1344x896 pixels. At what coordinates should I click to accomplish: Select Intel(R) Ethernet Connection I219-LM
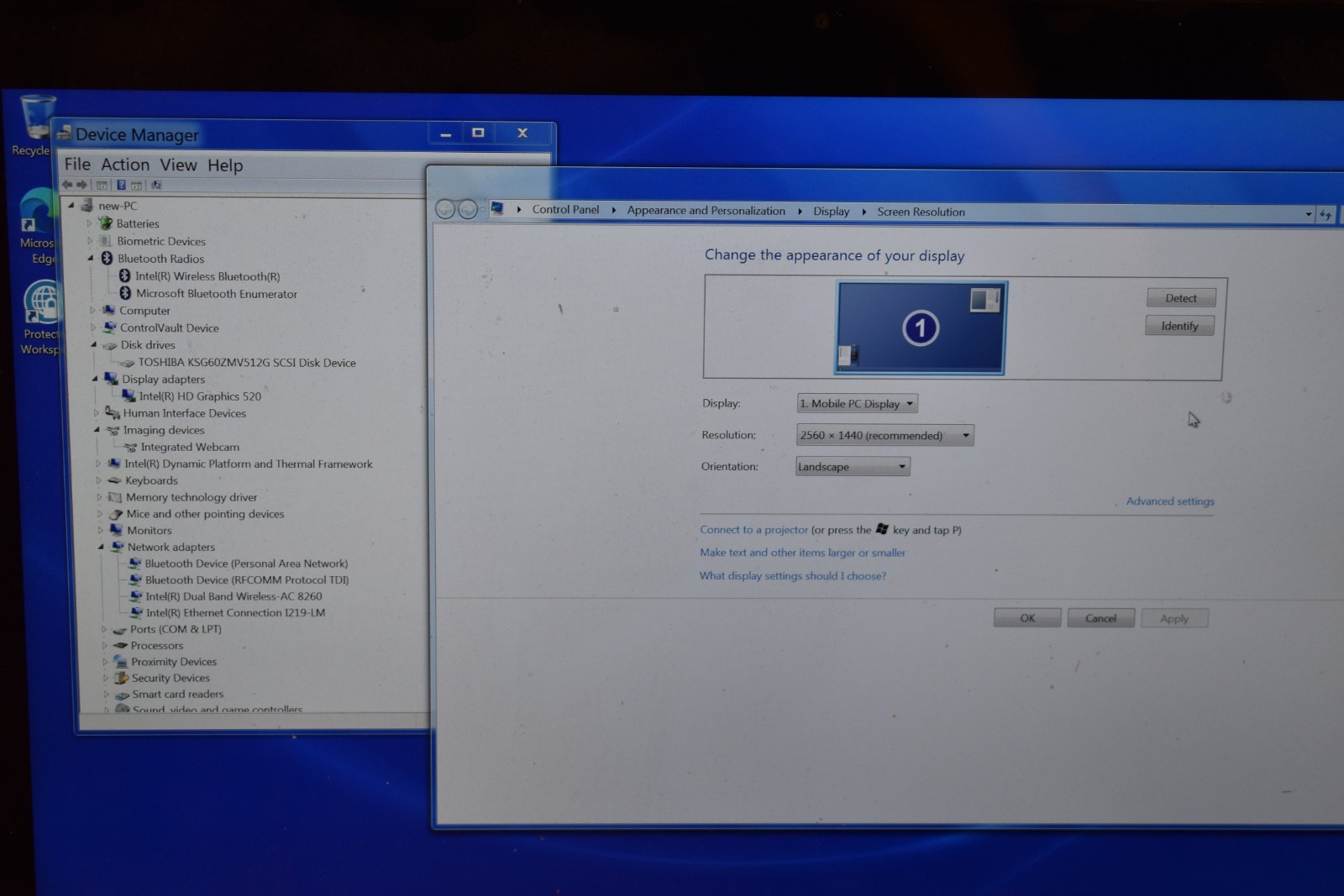(235, 613)
